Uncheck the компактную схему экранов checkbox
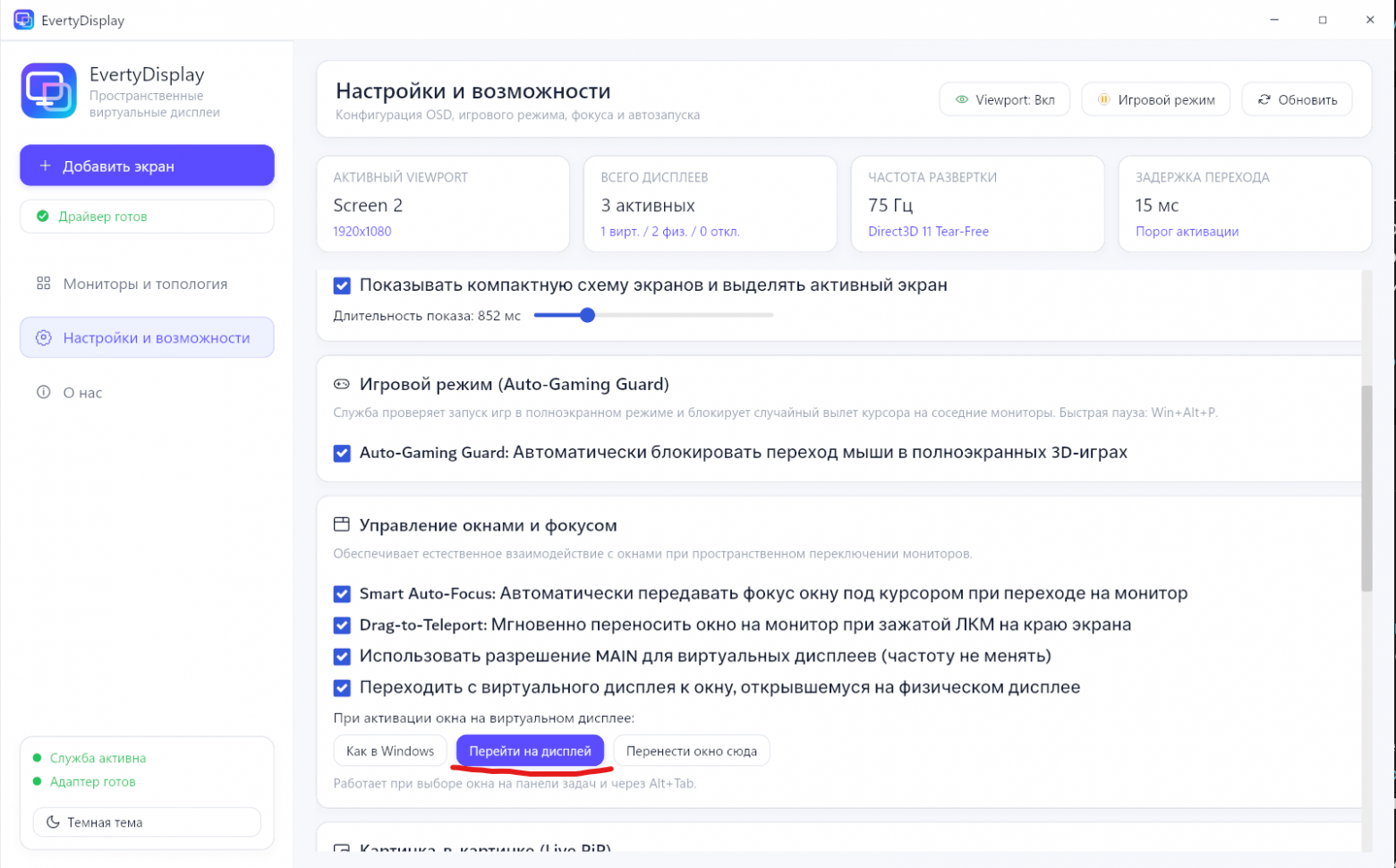The width and height of the screenshot is (1396, 868). pos(342,285)
